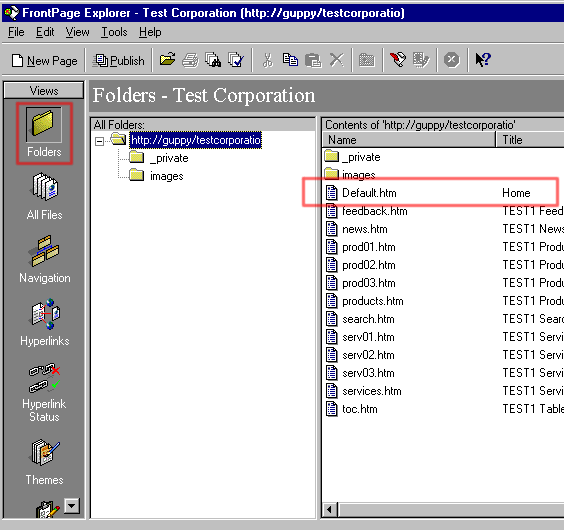Open the File menu
The height and width of the screenshot is (530, 564).
tap(16, 32)
